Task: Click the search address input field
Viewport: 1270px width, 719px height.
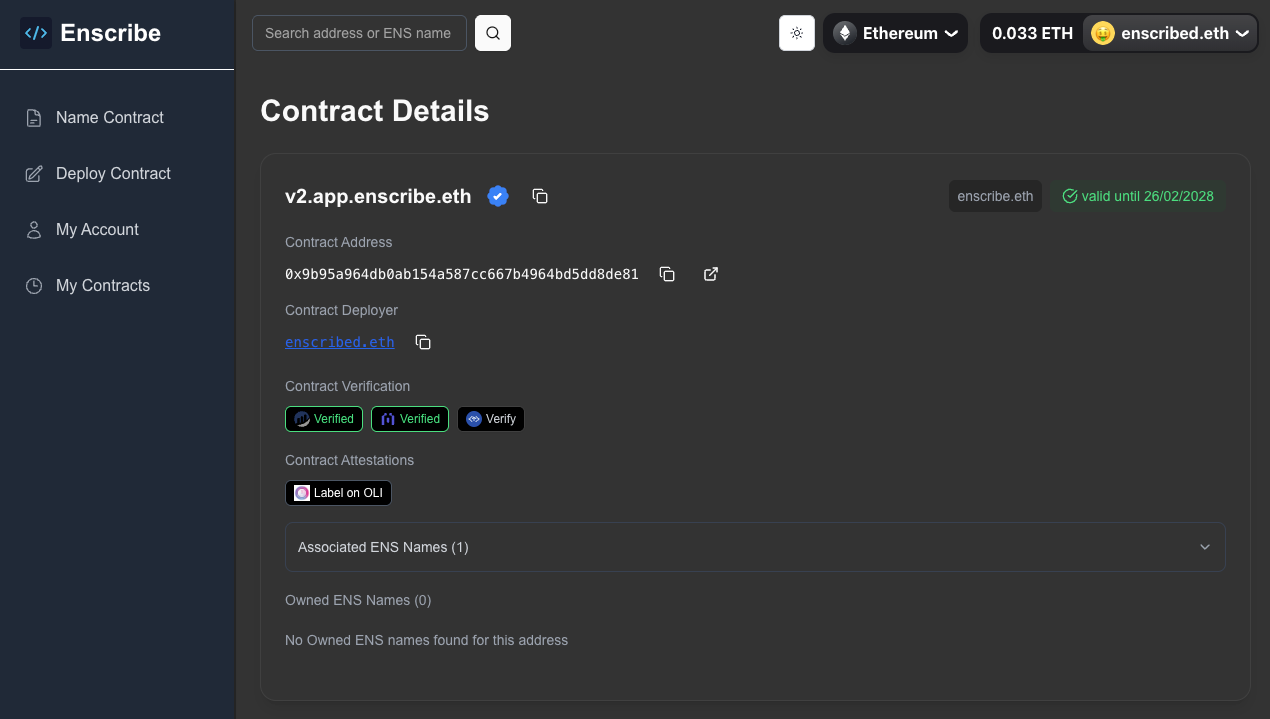Action: (x=358, y=32)
